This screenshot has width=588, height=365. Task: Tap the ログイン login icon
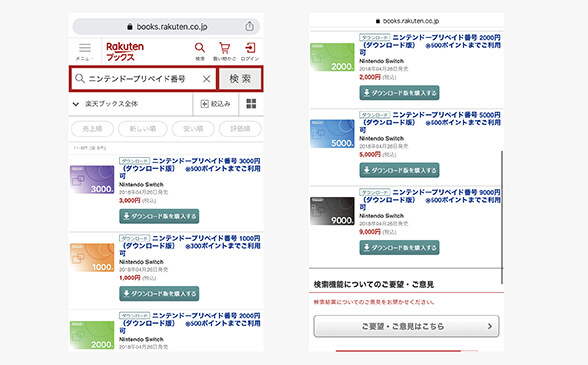tap(250, 51)
